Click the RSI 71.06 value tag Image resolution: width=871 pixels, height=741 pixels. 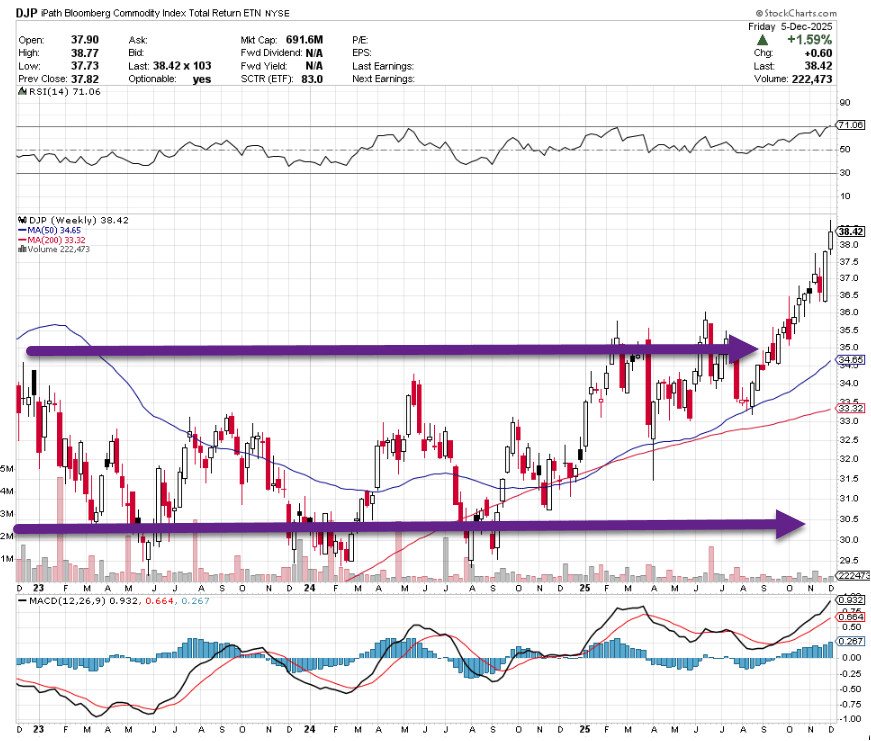click(x=851, y=125)
